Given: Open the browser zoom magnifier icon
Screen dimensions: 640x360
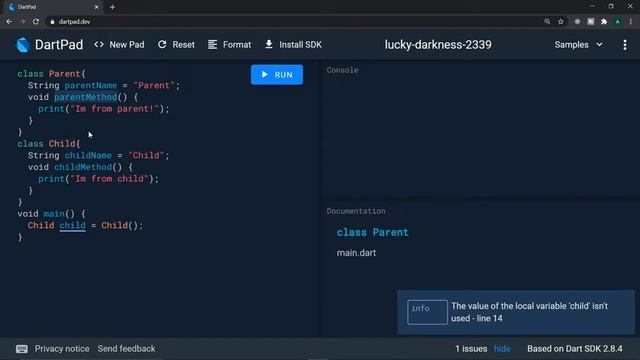Looking at the screenshot, I should click(x=547, y=22).
